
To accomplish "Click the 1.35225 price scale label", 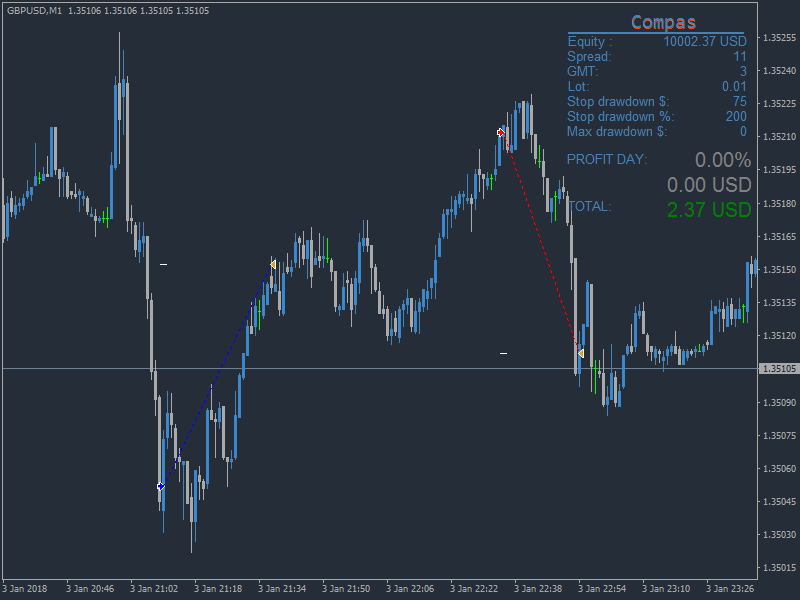I will pos(779,104).
